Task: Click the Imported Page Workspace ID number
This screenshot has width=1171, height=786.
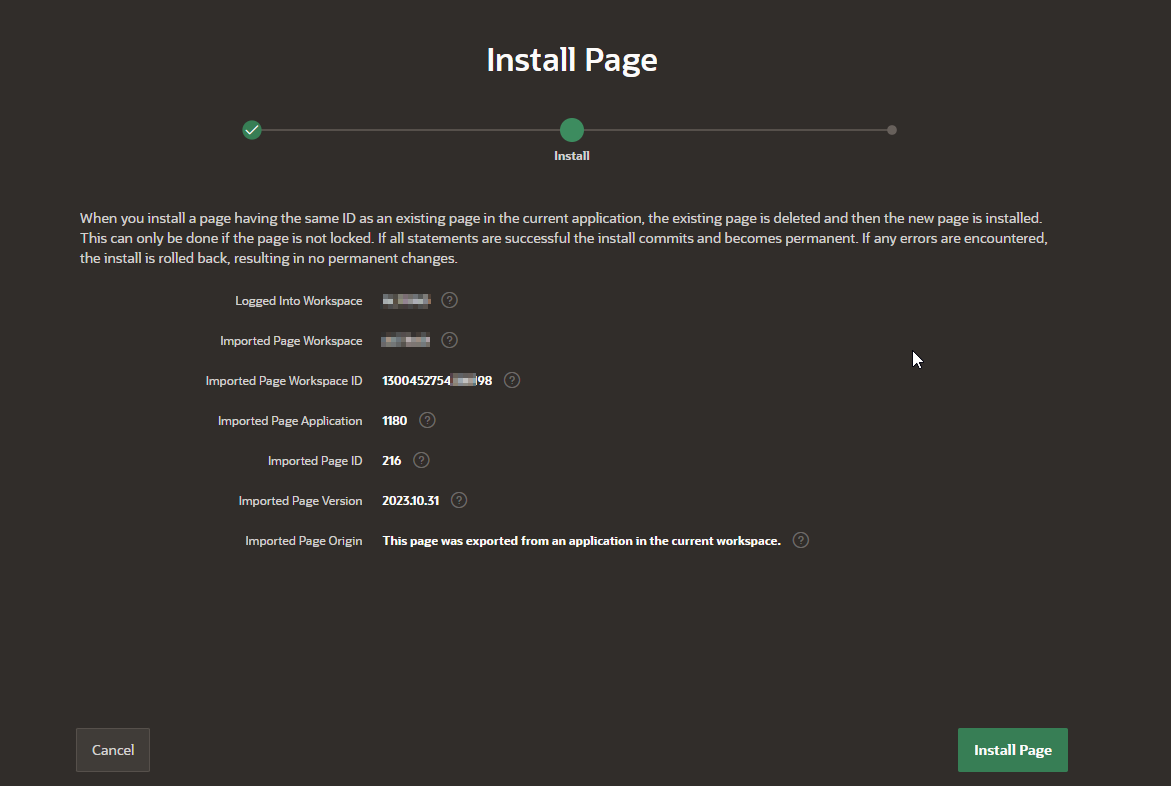Action: 436,379
